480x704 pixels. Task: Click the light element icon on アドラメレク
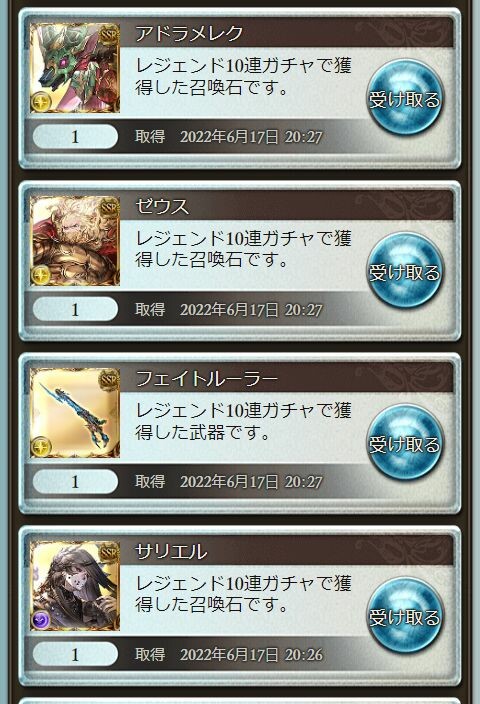(41, 102)
